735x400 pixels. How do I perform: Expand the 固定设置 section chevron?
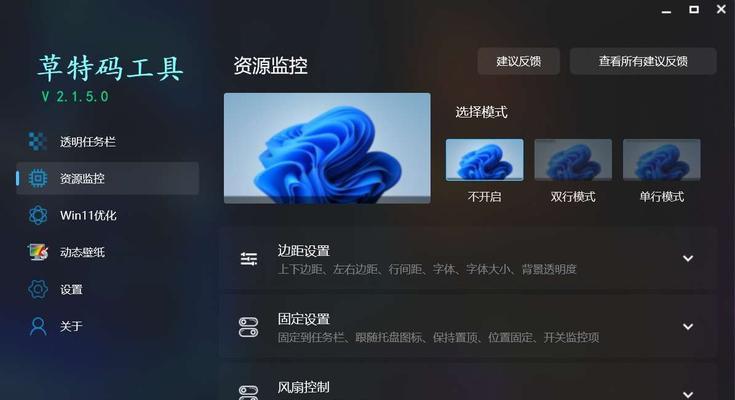pos(688,326)
